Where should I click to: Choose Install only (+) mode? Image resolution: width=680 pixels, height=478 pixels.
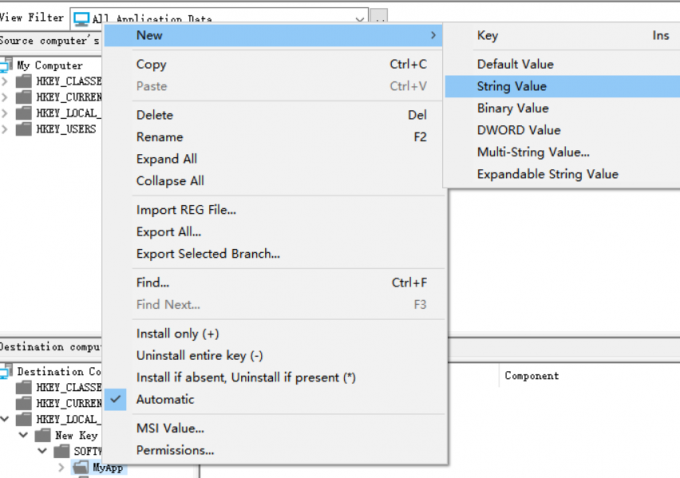[177, 333]
